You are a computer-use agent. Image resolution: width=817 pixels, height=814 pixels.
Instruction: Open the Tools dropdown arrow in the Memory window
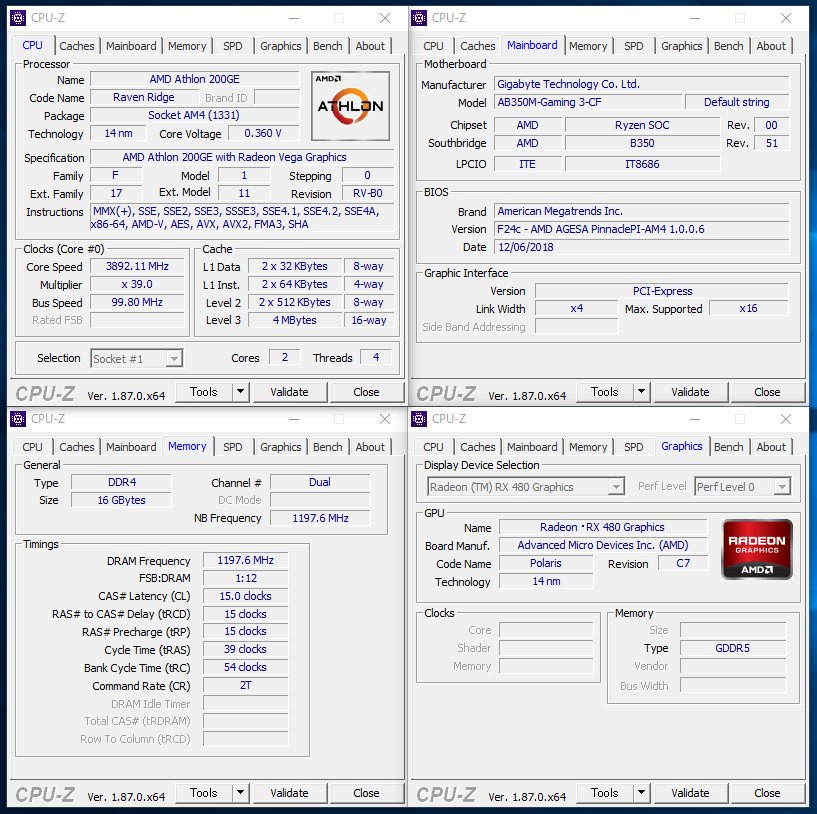tap(240, 793)
